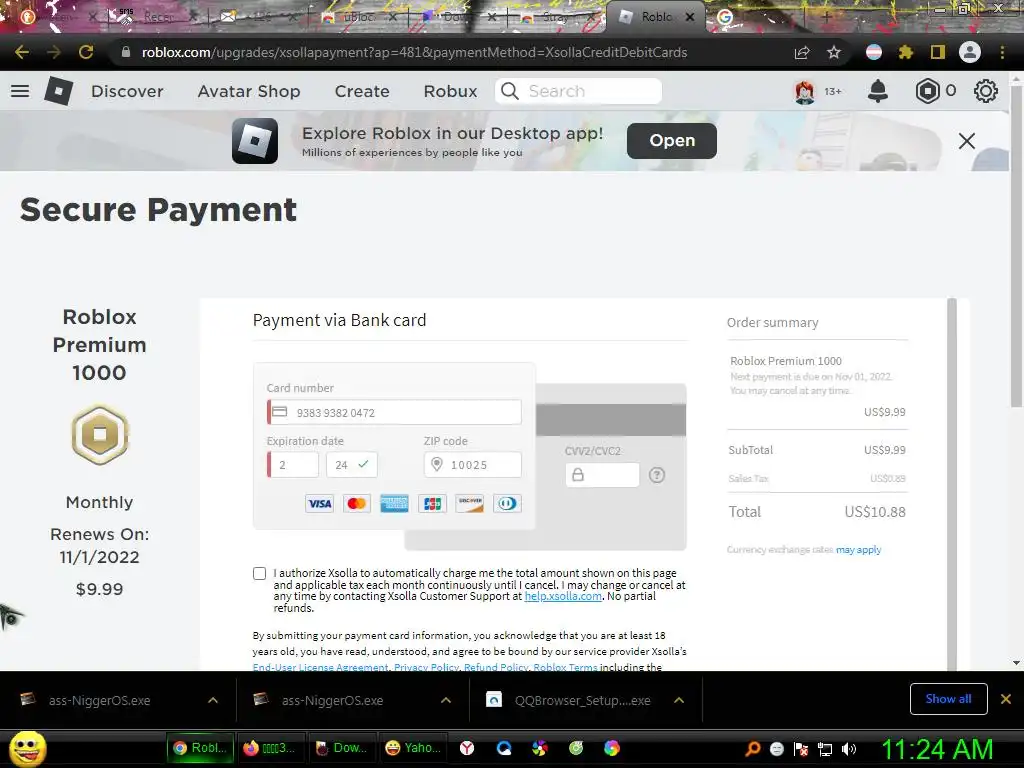Open the Robux balance icon
This screenshot has width=1024, height=768.
(x=927, y=91)
